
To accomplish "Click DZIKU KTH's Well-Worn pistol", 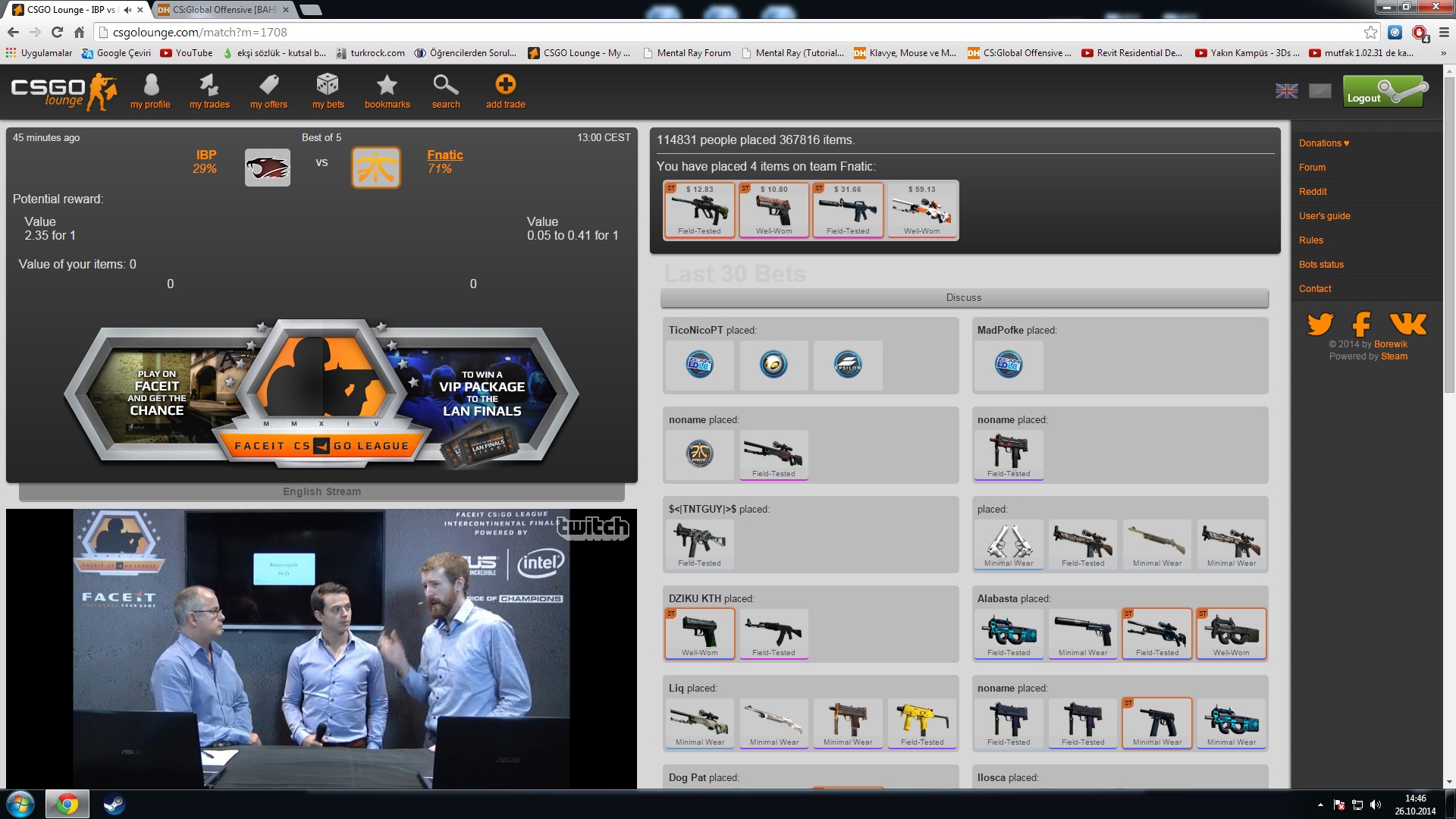I will [699, 634].
